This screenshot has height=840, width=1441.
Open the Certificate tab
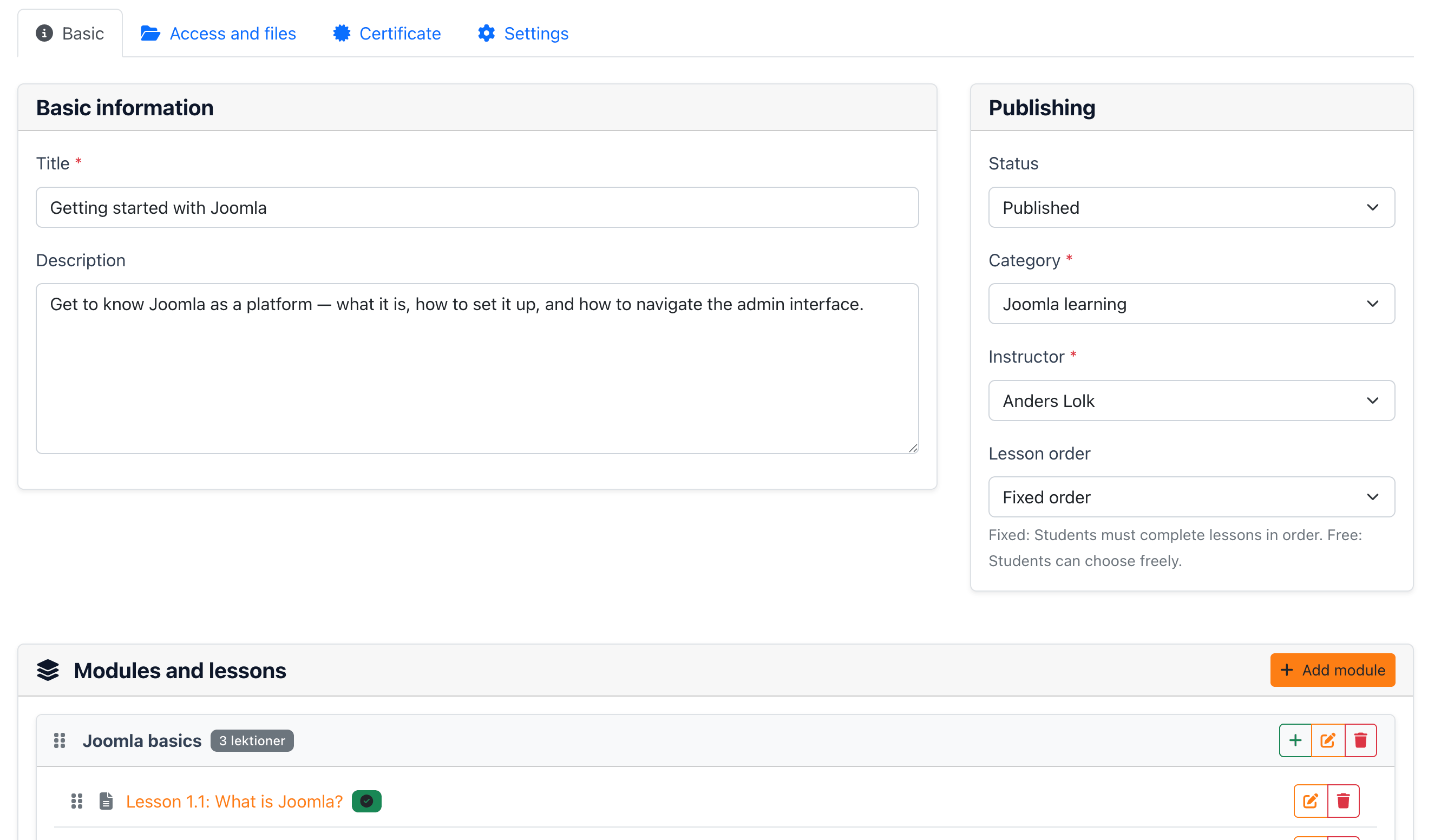[x=387, y=33]
